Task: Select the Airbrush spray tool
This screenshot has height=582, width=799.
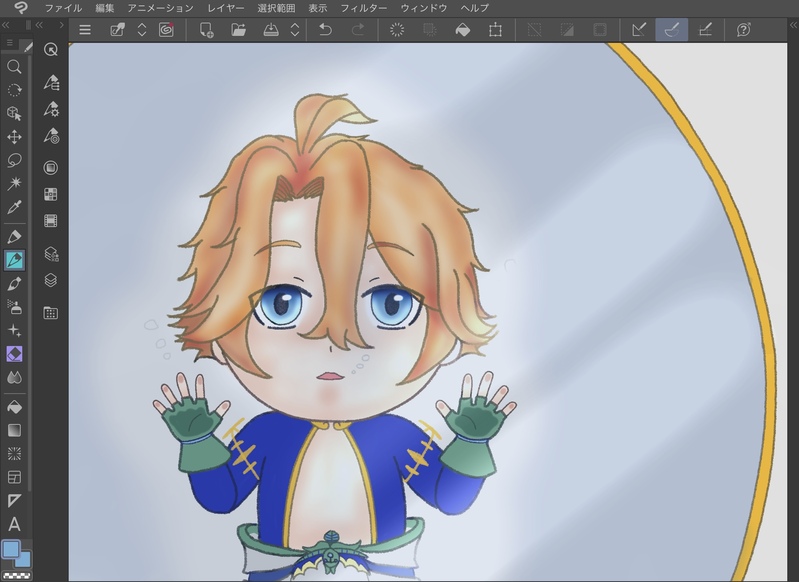Action: (14, 307)
